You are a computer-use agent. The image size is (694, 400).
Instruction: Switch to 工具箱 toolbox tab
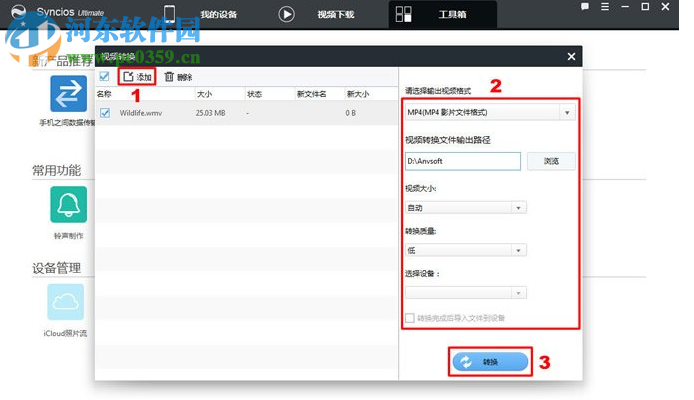point(442,14)
